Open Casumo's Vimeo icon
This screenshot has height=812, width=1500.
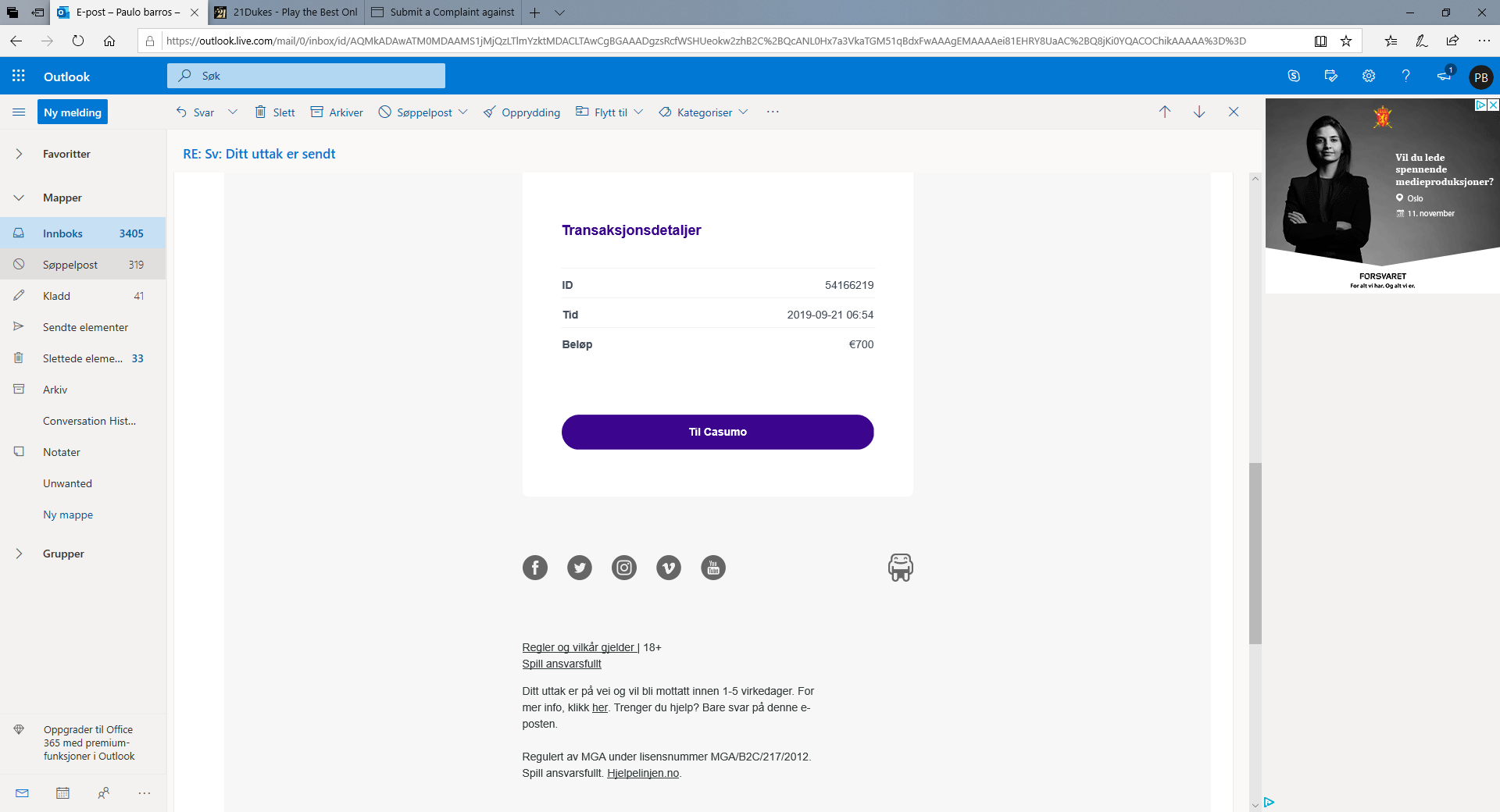coord(669,568)
